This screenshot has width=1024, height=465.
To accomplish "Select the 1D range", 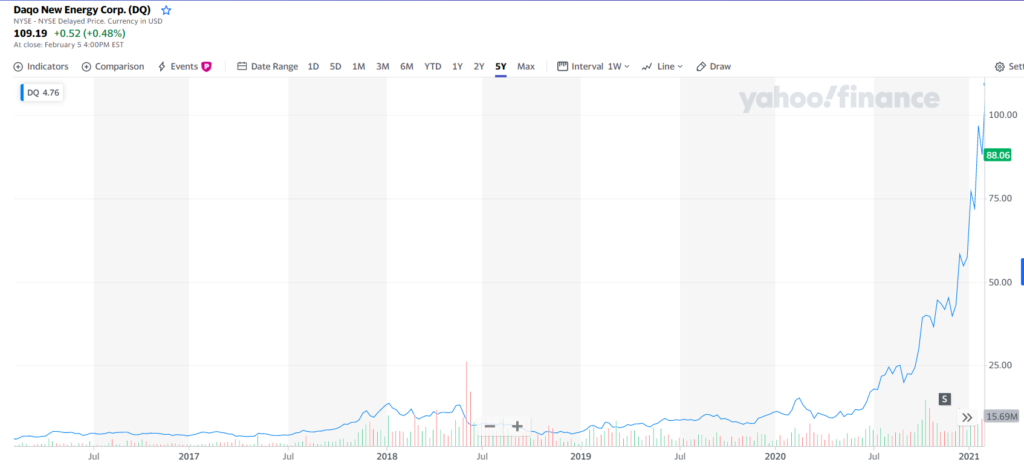I will 313,67.
